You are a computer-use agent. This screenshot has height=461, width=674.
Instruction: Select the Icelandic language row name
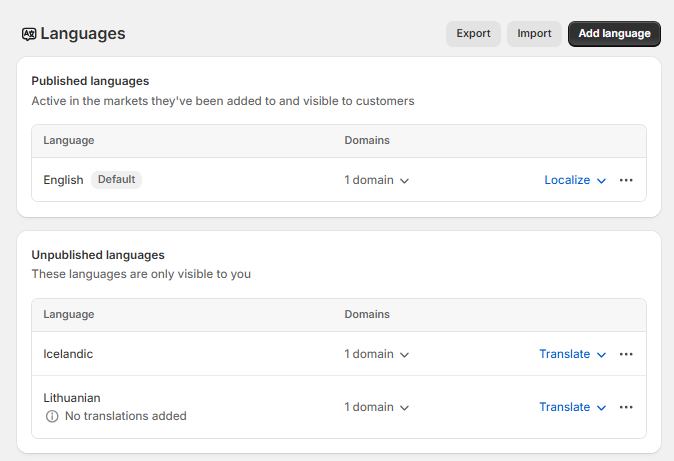tap(68, 354)
